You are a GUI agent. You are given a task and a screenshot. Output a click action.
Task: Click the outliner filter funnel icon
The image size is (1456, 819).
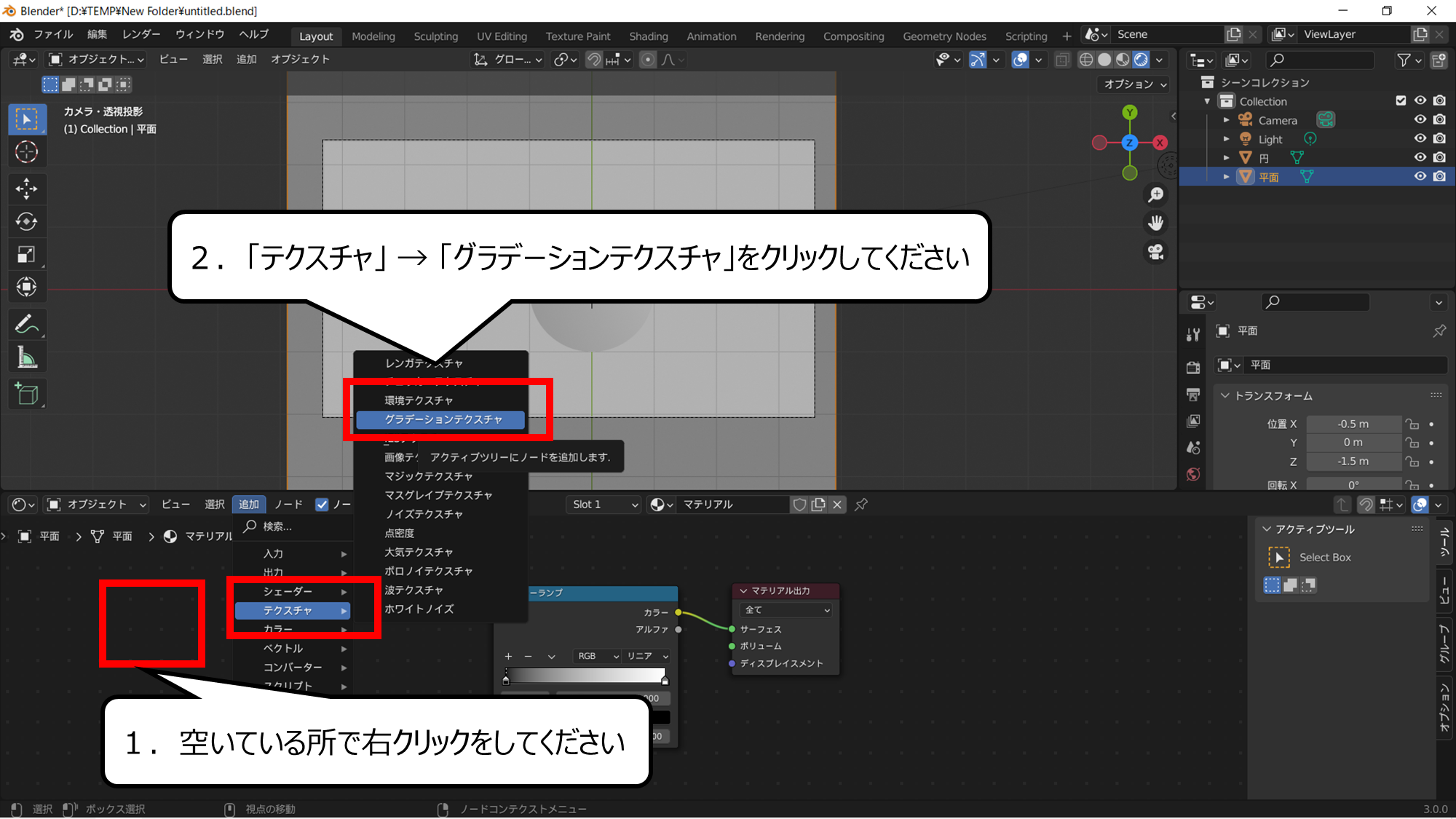pyautogui.click(x=1404, y=60)
